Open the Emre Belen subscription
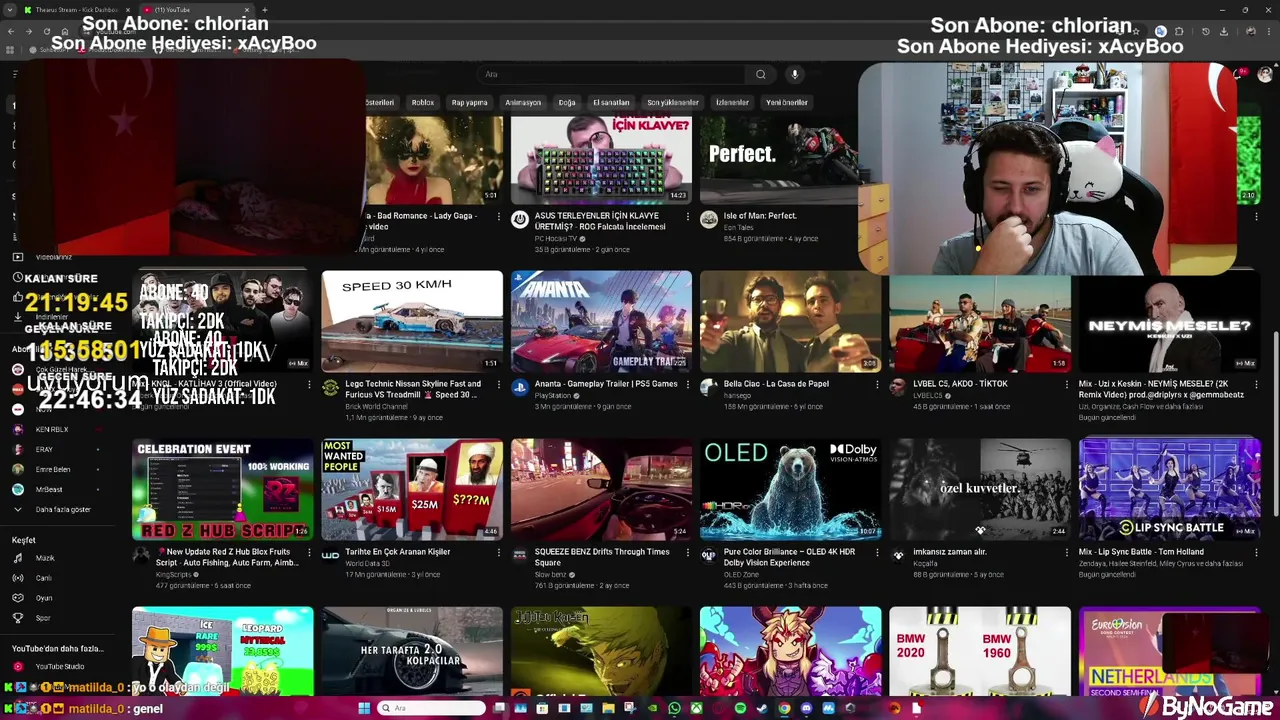The height and width of the screenshot is (720, 1280). click(55, 469)
